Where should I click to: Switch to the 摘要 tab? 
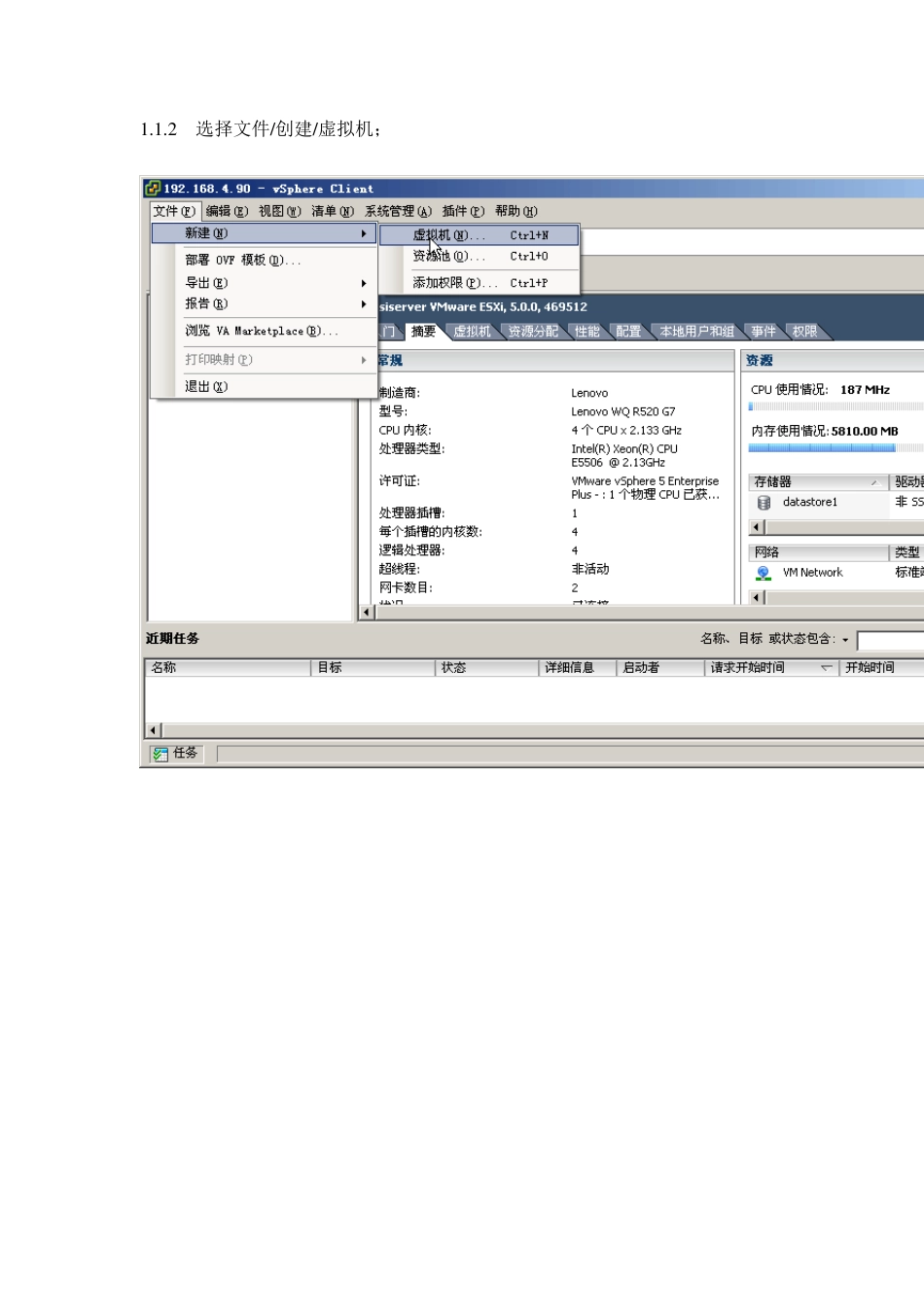coord(424,332)
